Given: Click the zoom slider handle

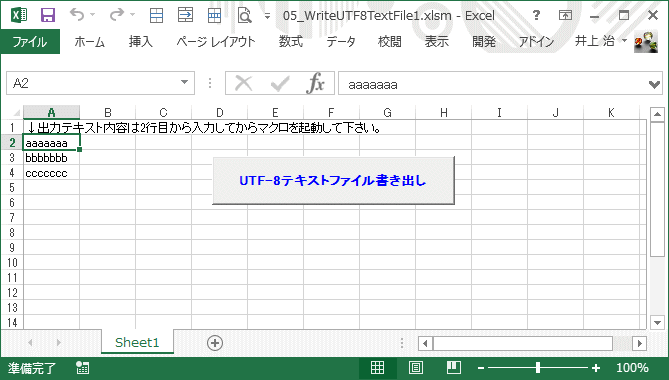Looking at the screenshot, I should 538,367.
